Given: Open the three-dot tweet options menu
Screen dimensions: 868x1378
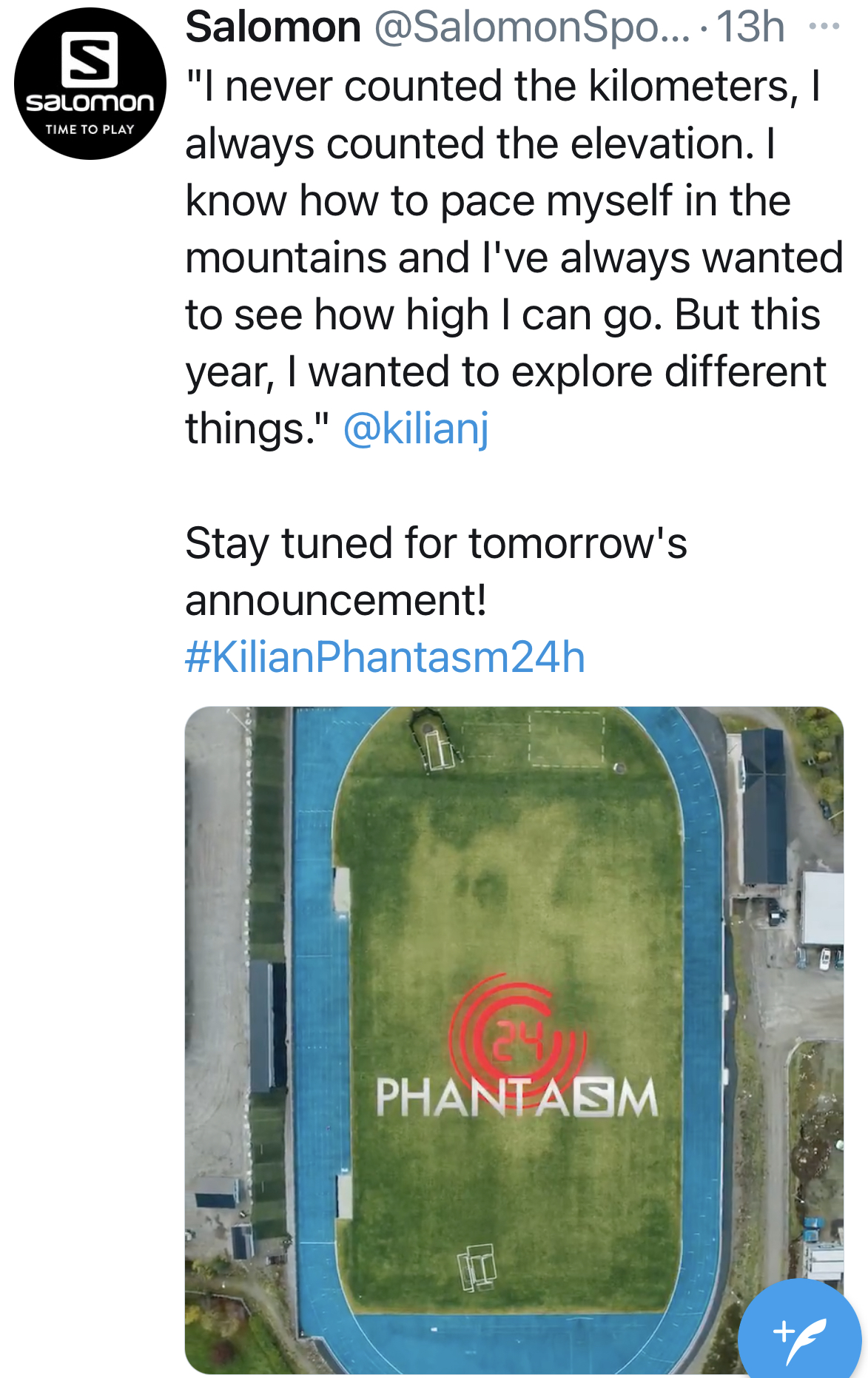Looking at the screenshot, I should tap(824, 27).
